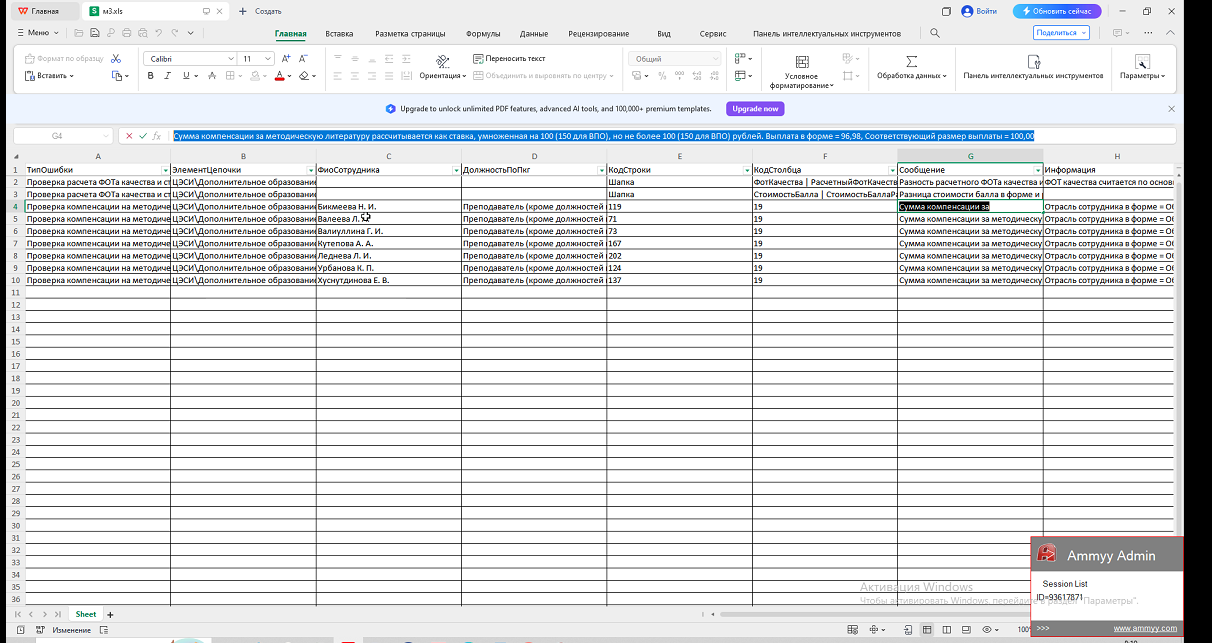Switch to the Вставка ribbon tab
This screenshot has width=1212, height=643.
(x=339, y=33)
